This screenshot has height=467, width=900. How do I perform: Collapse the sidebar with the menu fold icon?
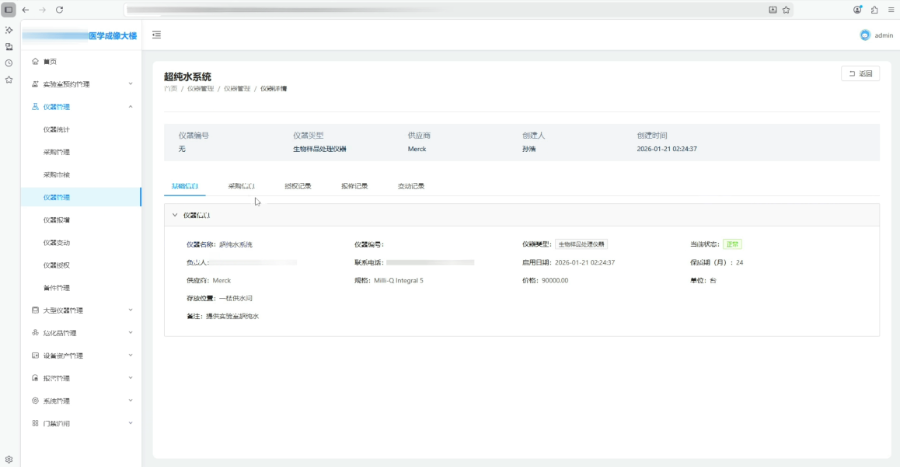pos(157,35)
